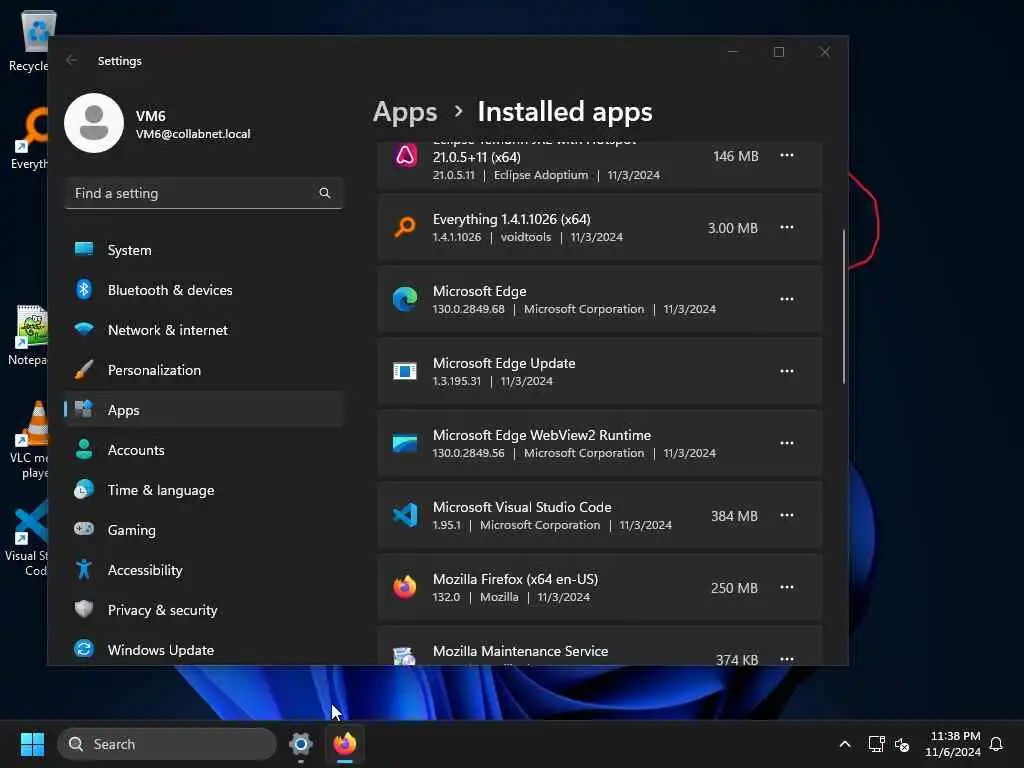Open Bluetooth & devices settings

(x=204, y=290)
